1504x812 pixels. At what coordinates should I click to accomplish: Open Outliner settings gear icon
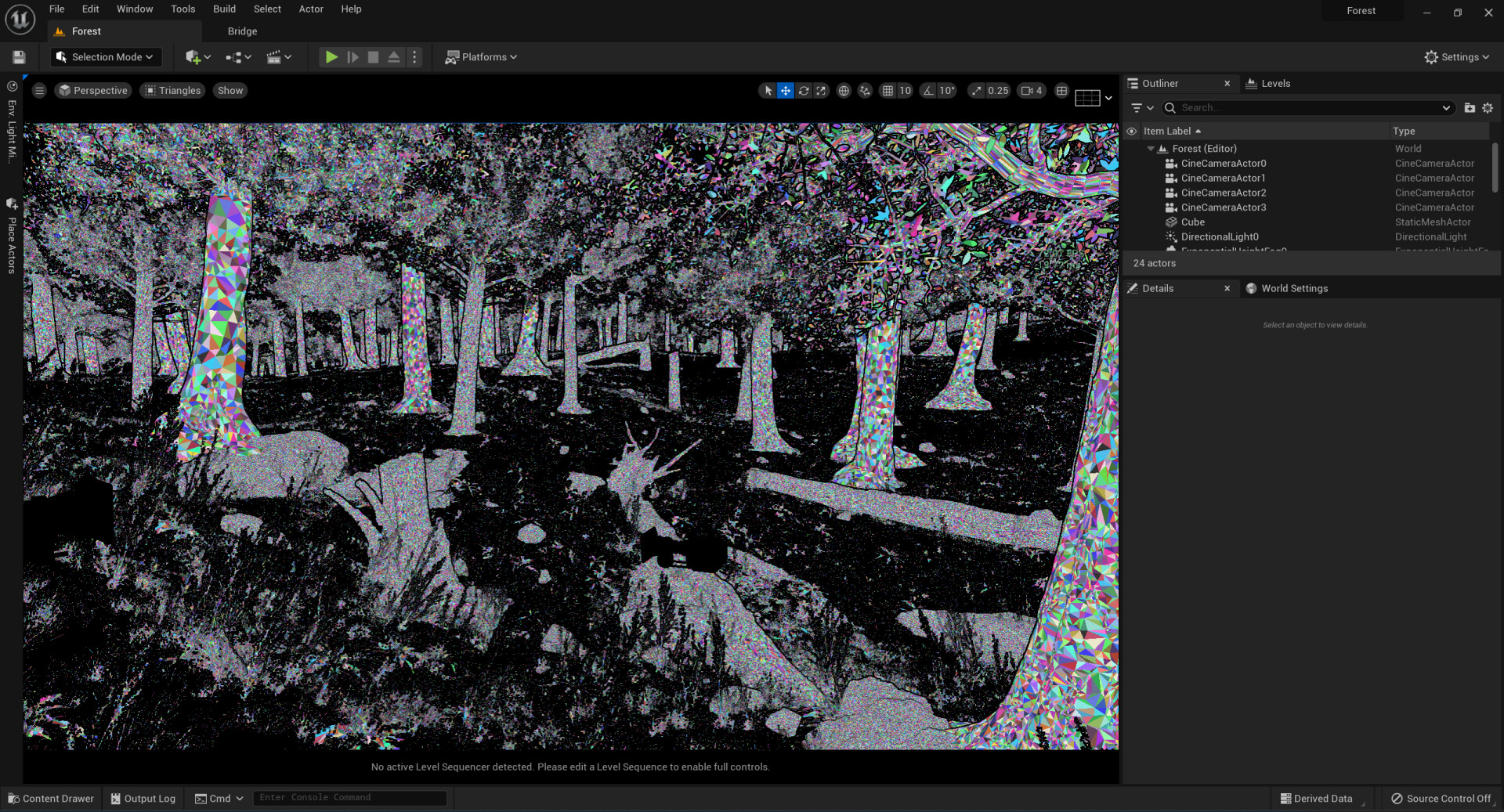pyautogui.click(x=1488, y=108)
